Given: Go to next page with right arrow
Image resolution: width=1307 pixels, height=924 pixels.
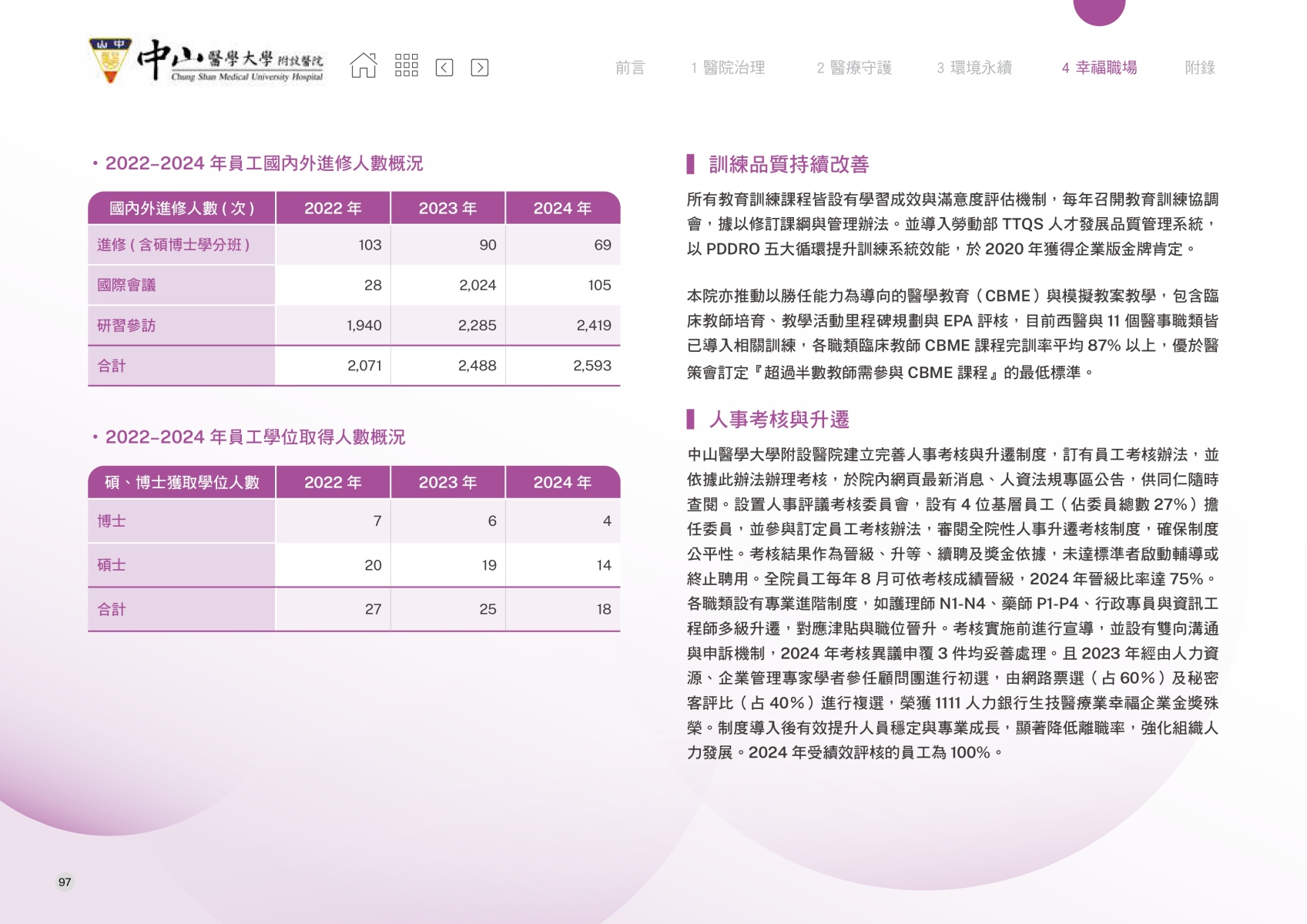Looking at the screenshot, I should [x=479, y=68].
